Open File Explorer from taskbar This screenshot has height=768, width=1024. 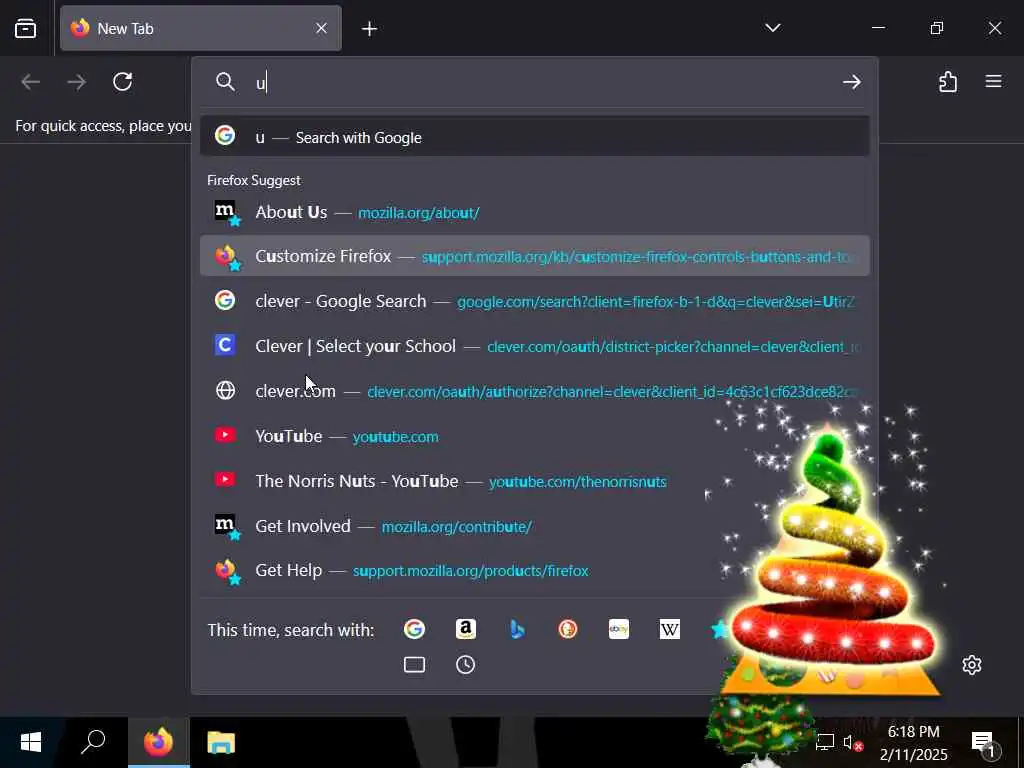click(x=221, y=743)
